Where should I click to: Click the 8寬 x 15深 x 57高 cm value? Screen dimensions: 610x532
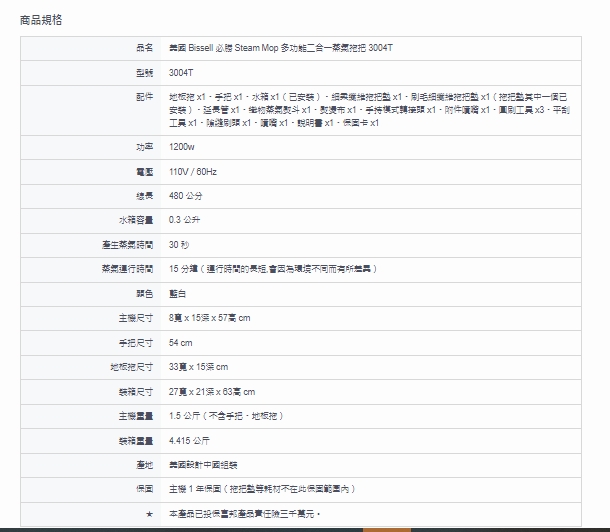point(209,318)
